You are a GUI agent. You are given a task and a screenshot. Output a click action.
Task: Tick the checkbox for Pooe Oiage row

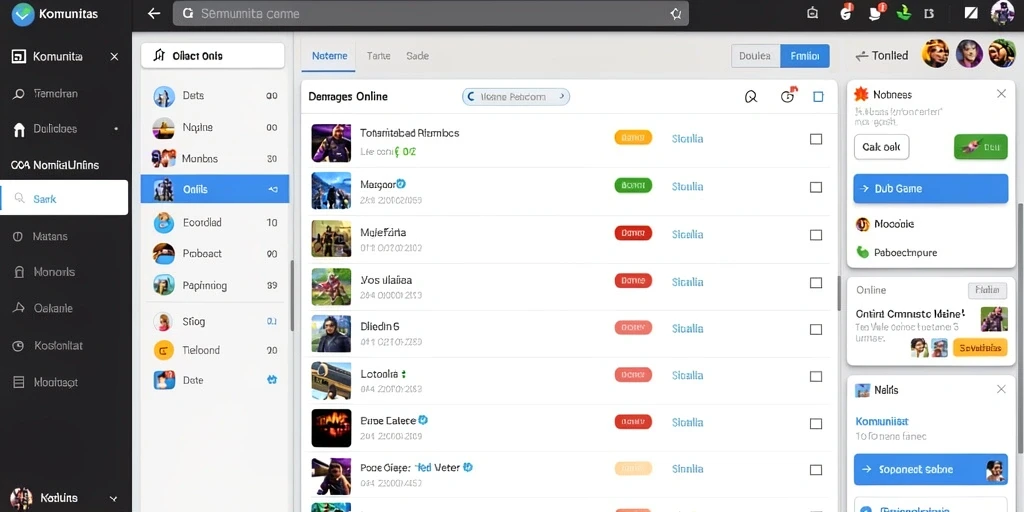tap(816, 470)
